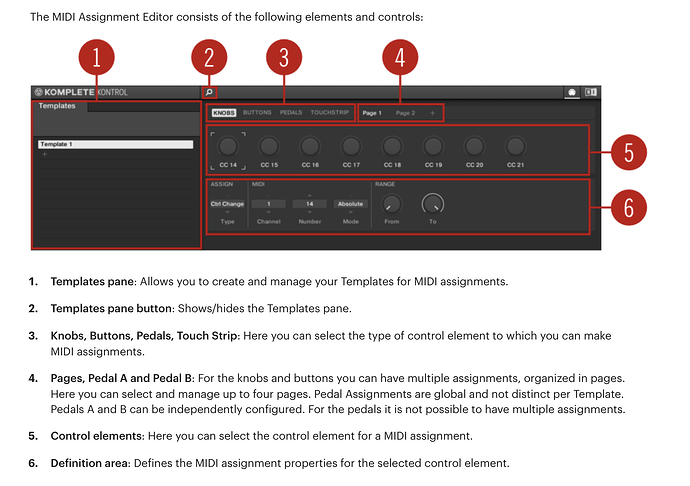Select the Template 1 entry

pyautogui.click(x=115, y=144)
